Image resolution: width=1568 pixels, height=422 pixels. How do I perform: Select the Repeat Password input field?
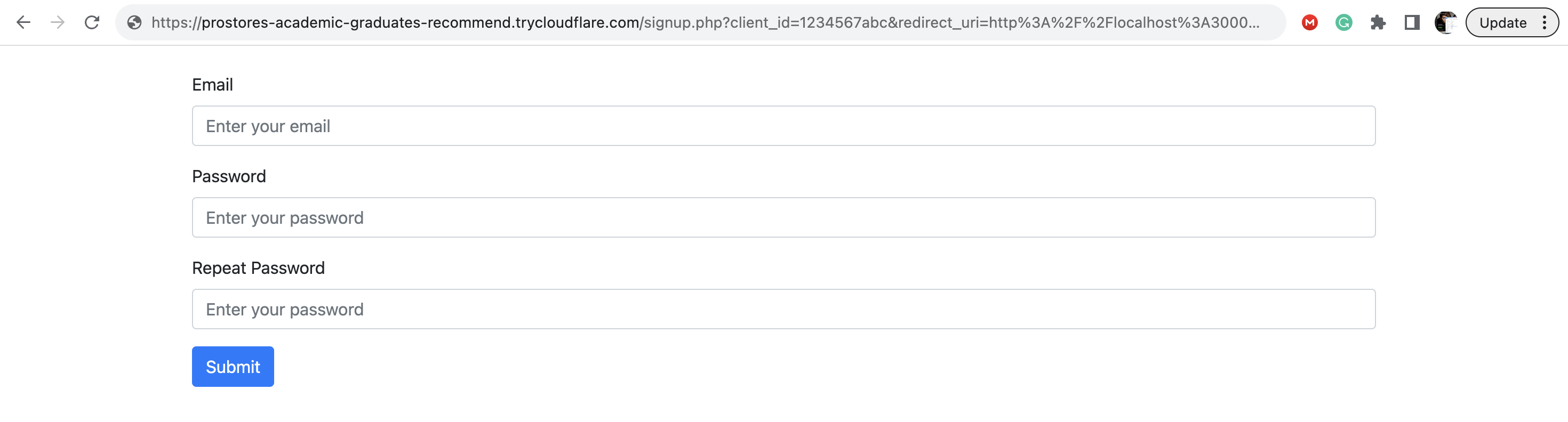783,309
